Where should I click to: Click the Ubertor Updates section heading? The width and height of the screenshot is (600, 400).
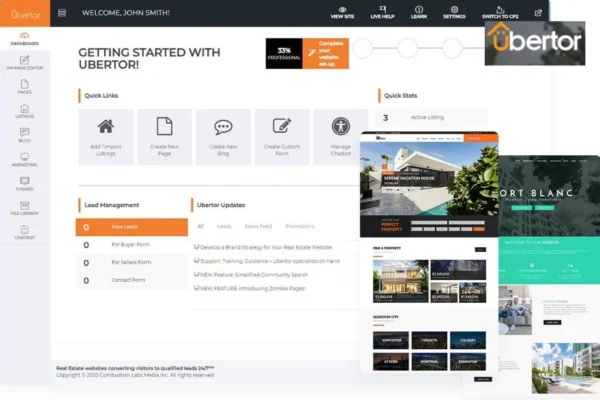(x=221, y=205)
